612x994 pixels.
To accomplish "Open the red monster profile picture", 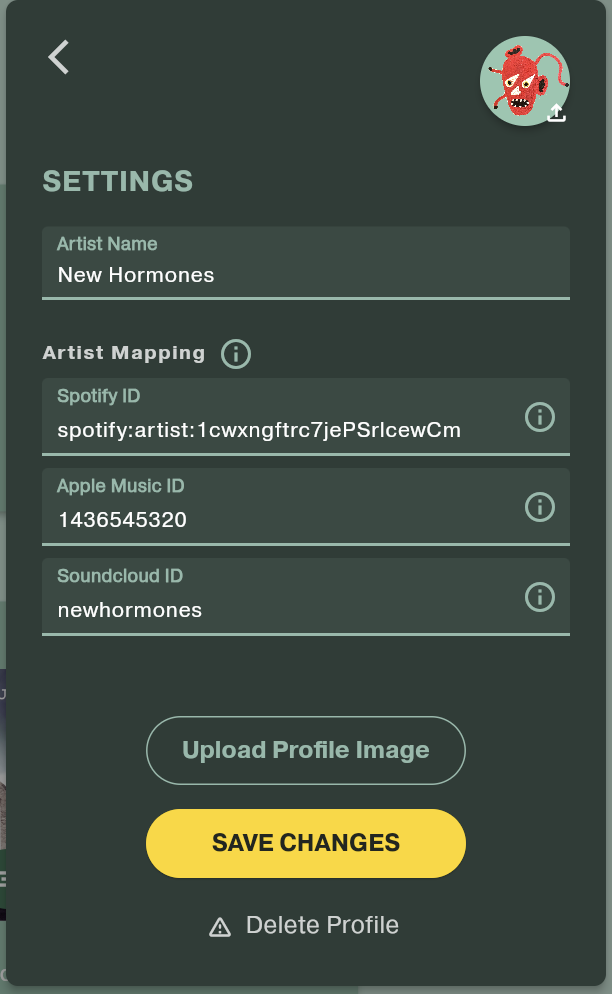I will coord(521,80).
